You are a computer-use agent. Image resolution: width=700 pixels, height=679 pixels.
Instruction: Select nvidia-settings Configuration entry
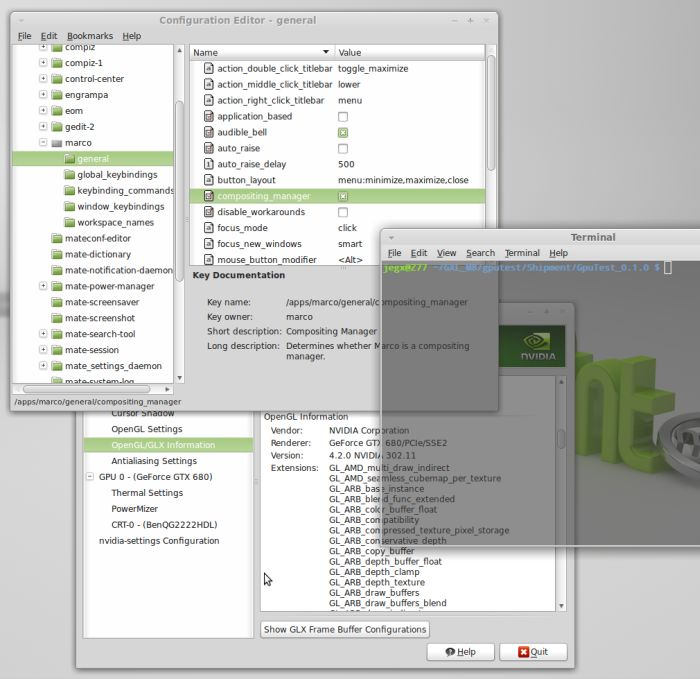pyautogui.click(x=159, y=541)
